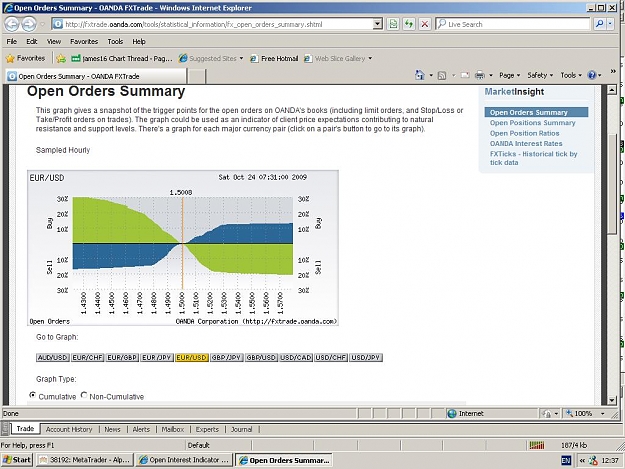Expand the address bar history dropdown
Screen dimensions: 625x469
(x=377, y=24)
